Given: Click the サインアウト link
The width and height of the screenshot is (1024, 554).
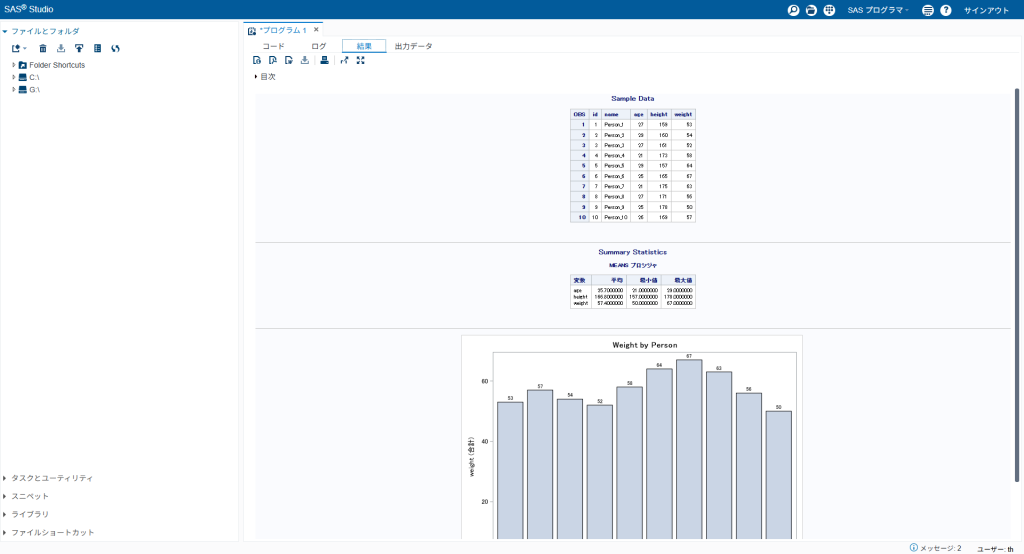Looking at the screenshot, I should click(986, 10).
